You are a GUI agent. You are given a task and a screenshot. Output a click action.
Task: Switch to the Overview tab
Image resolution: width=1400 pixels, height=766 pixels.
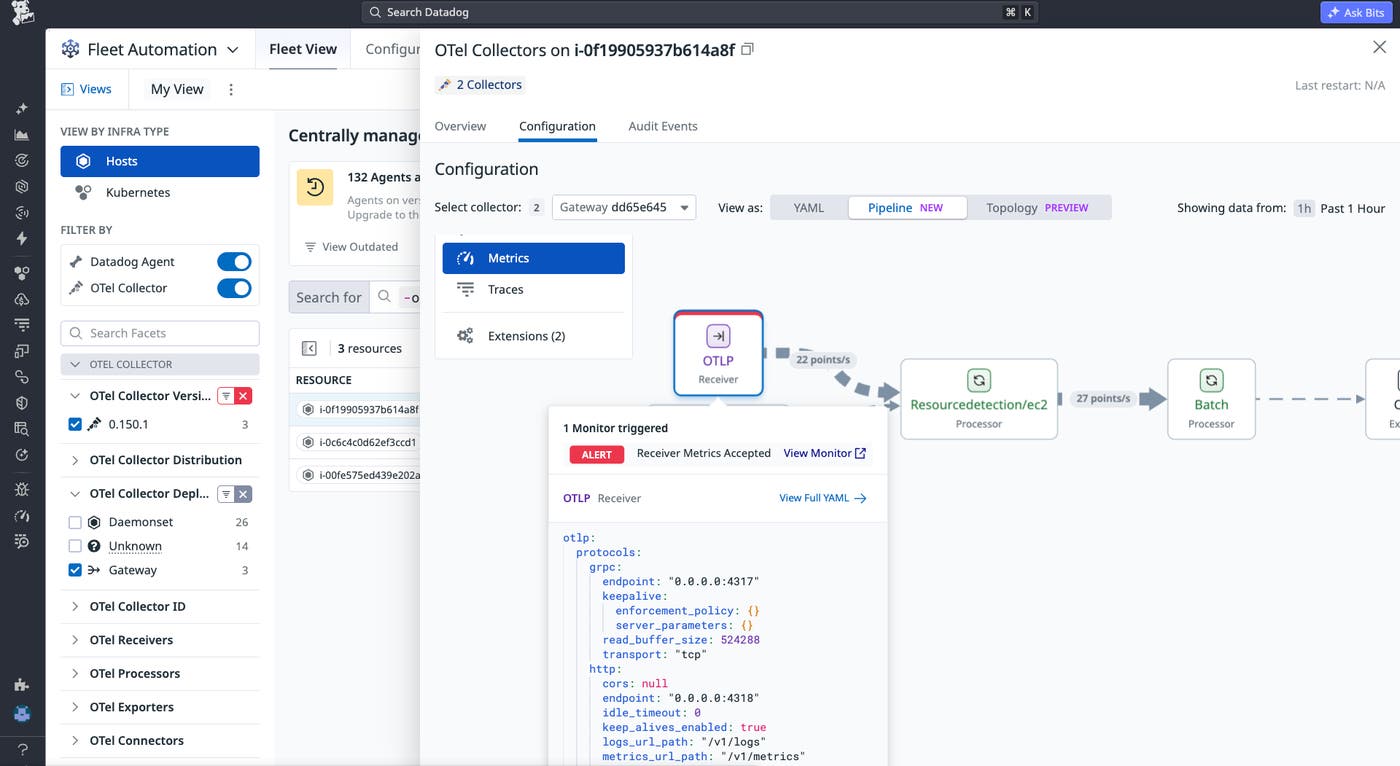tap(460, 126)
